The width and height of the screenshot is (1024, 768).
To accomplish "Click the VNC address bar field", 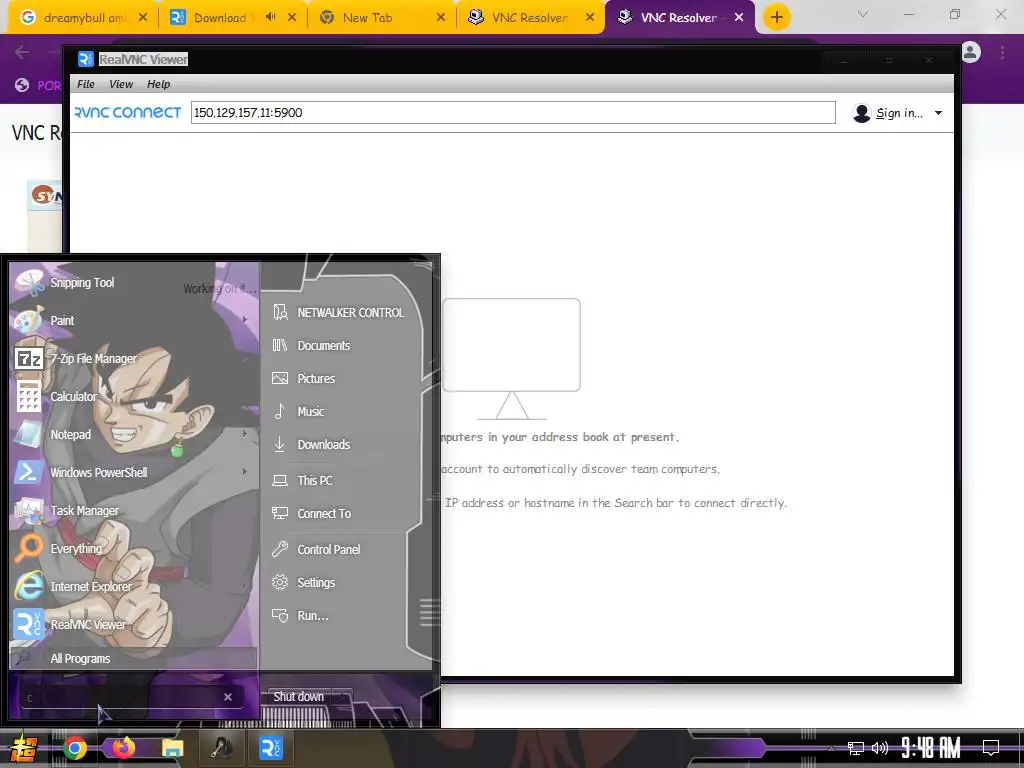I will click(513, 112).
